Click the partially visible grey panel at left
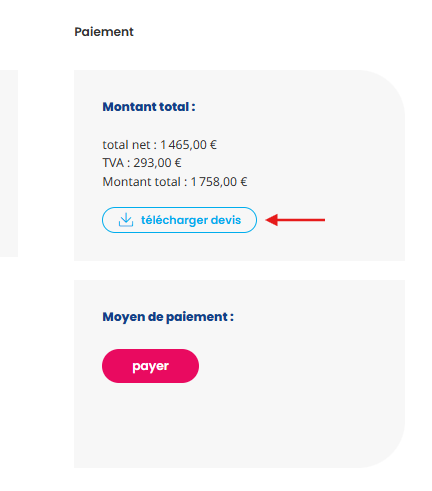 coord(9,163)
